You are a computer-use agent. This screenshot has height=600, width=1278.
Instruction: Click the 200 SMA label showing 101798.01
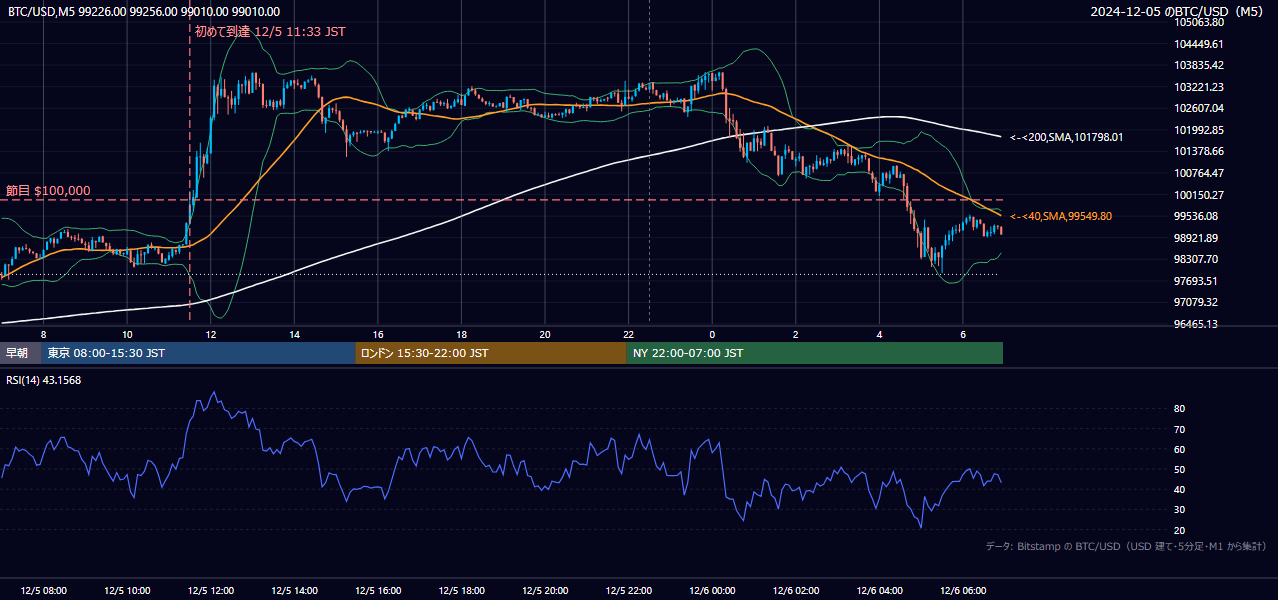pos(1066,137)
